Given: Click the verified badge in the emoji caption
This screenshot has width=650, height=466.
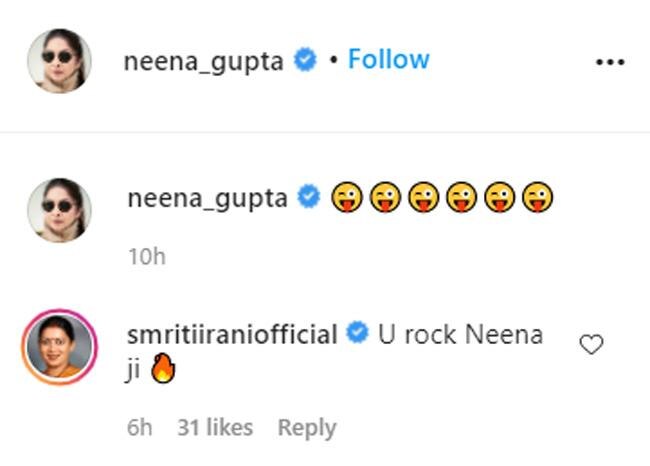Looking at the screenshot, I should 310,198.
